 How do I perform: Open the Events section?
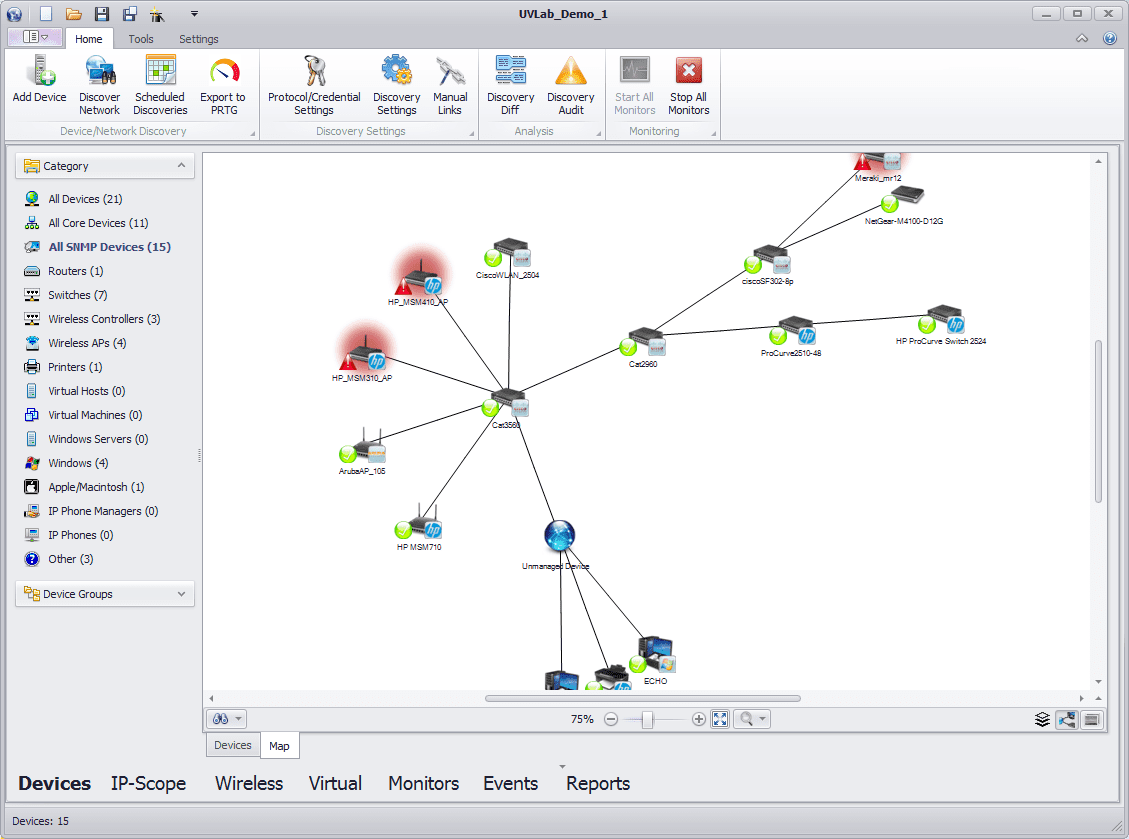(x=510, y=783)
